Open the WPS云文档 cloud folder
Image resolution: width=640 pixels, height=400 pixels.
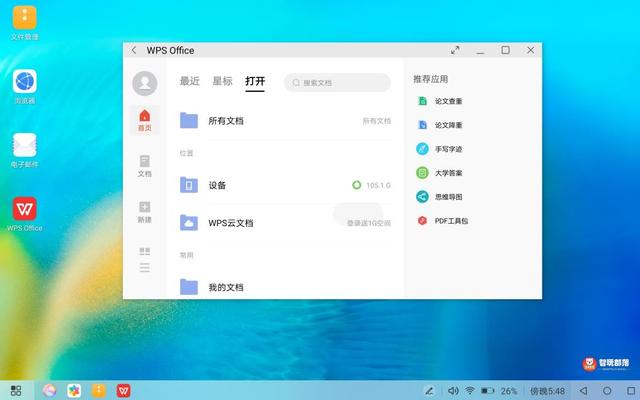pos(285,223)
